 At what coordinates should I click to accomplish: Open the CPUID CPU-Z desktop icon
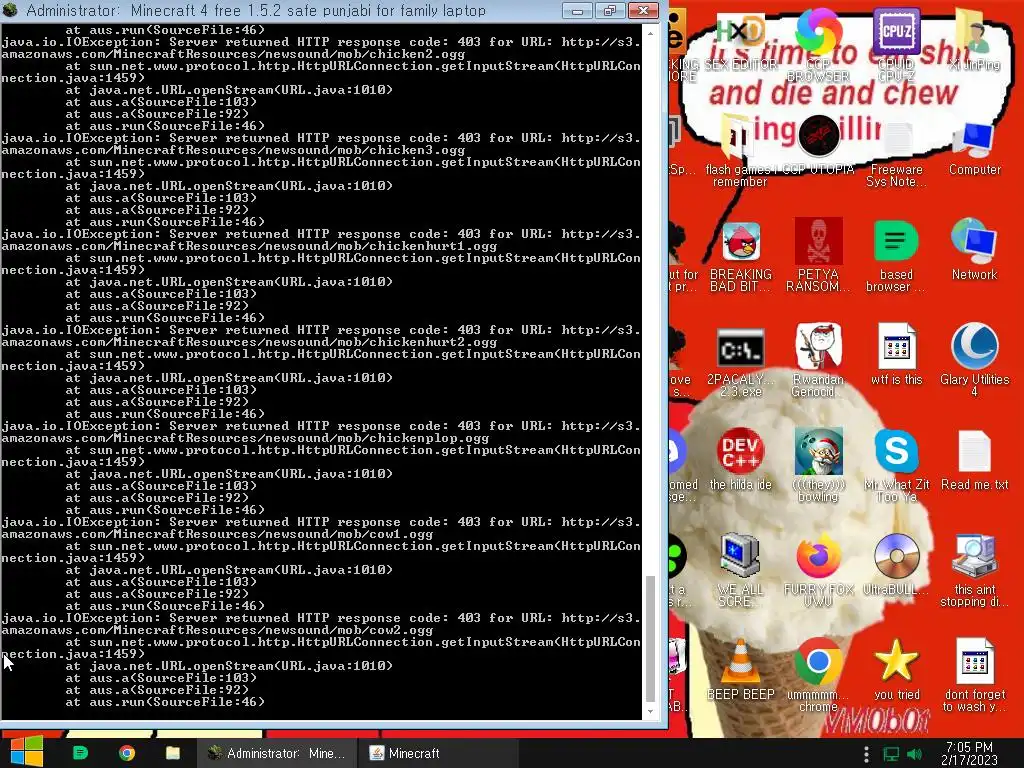896,33
